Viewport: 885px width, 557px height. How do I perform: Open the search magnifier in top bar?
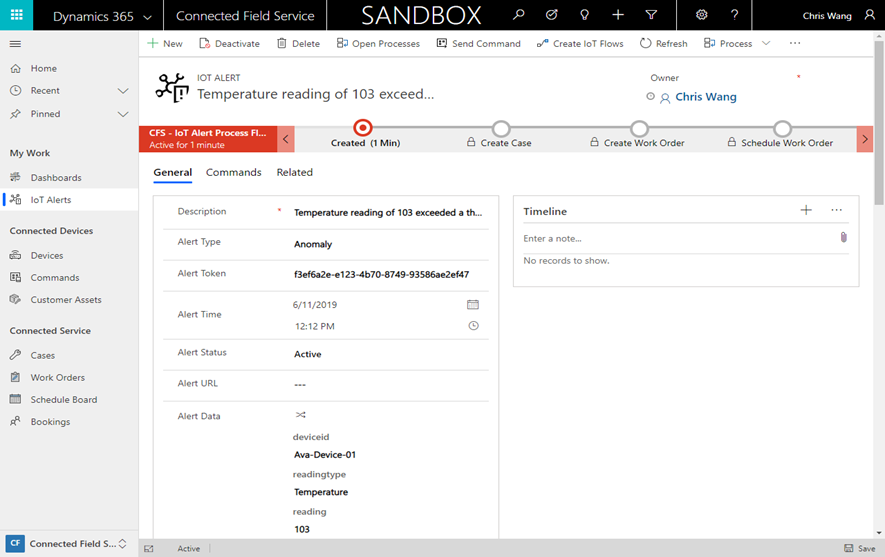point(518,15)
